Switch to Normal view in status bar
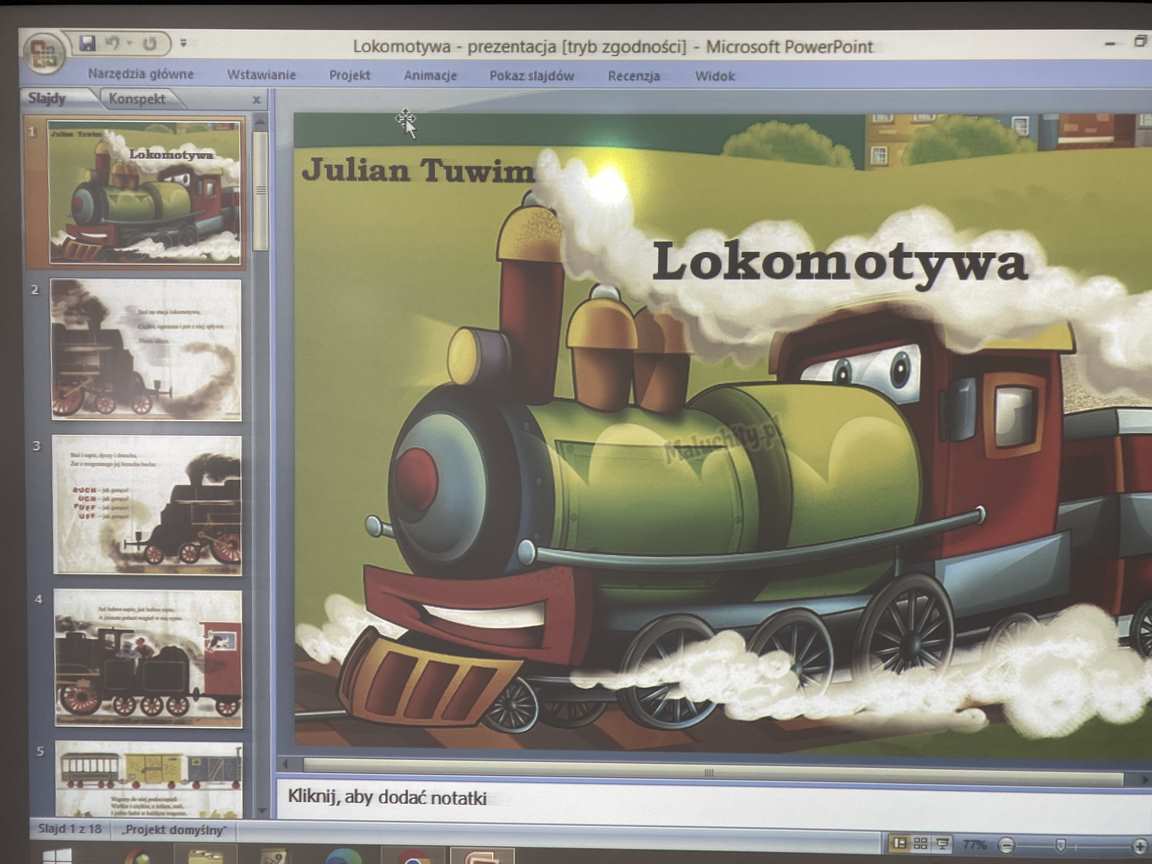The image size is (1152, 864). point(899,843)
